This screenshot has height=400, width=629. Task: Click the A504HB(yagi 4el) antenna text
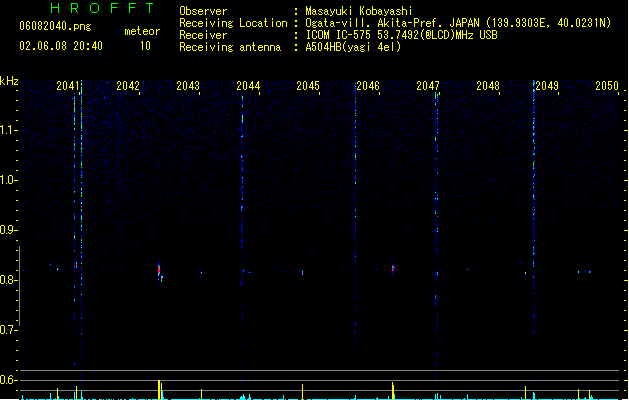pyautogui.click(x=353, y=47)
